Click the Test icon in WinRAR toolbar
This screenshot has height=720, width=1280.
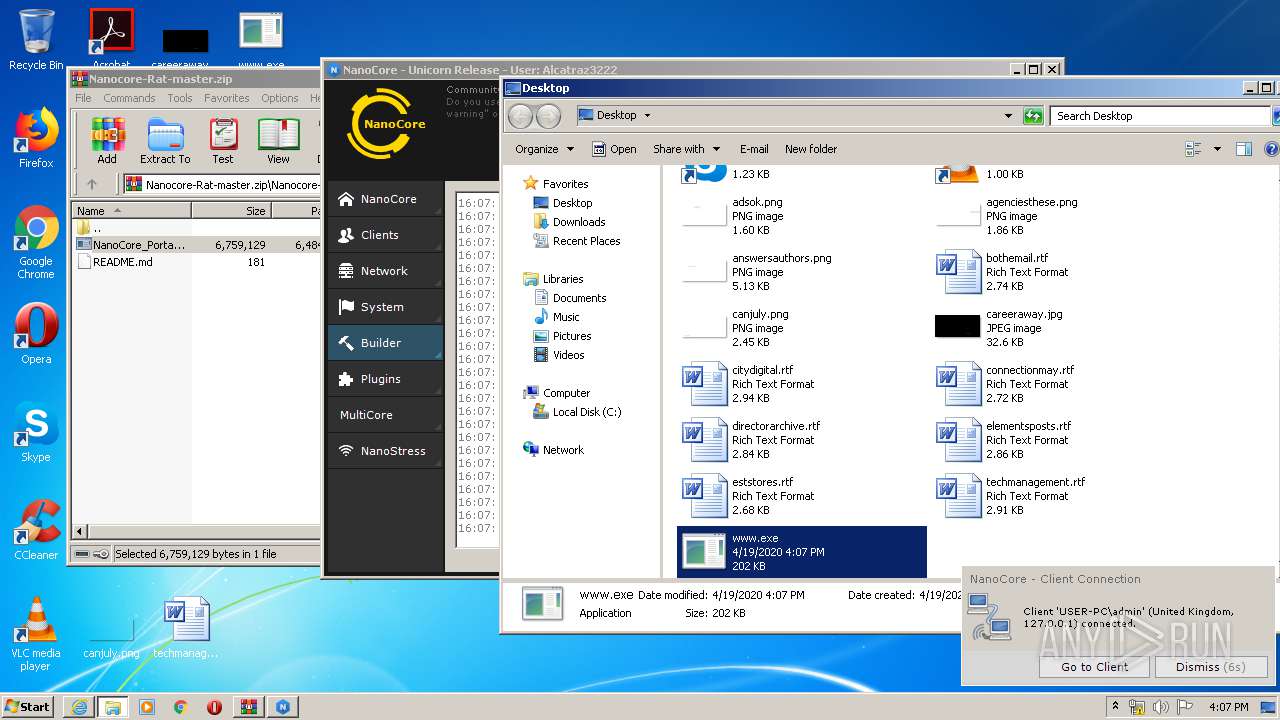223,141
